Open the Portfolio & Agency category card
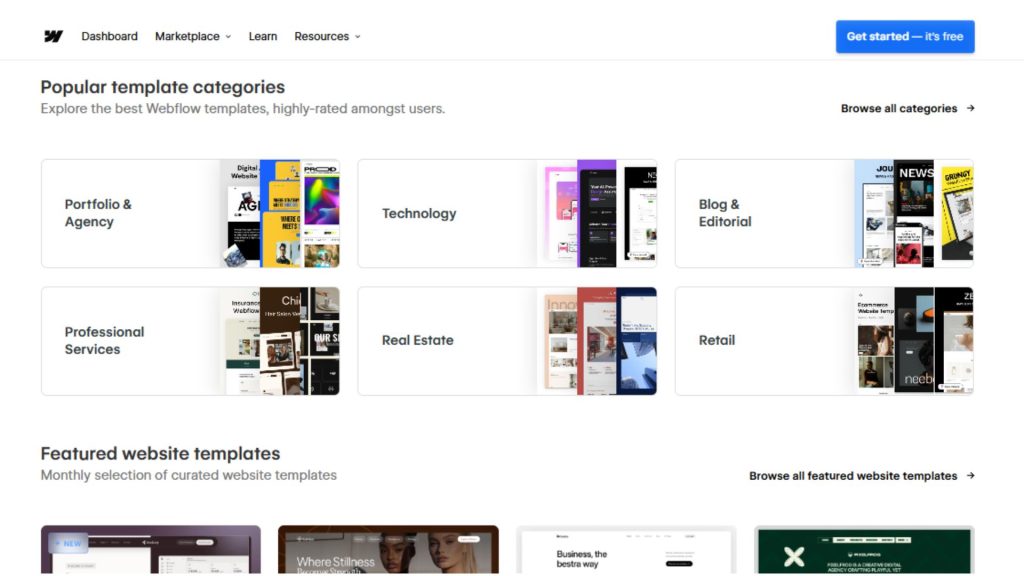The height and width of the screenshot is (576, 1024). click(x=190, y=214)
